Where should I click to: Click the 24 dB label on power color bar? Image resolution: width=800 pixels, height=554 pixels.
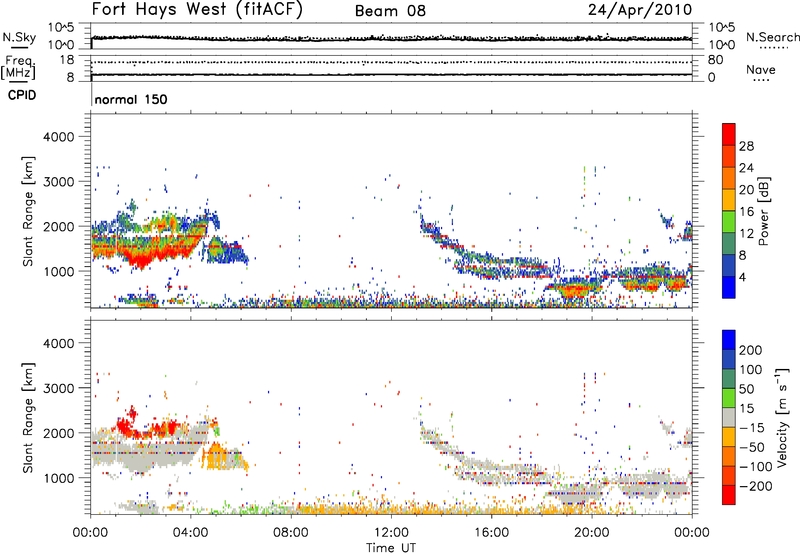click(746, 168)
